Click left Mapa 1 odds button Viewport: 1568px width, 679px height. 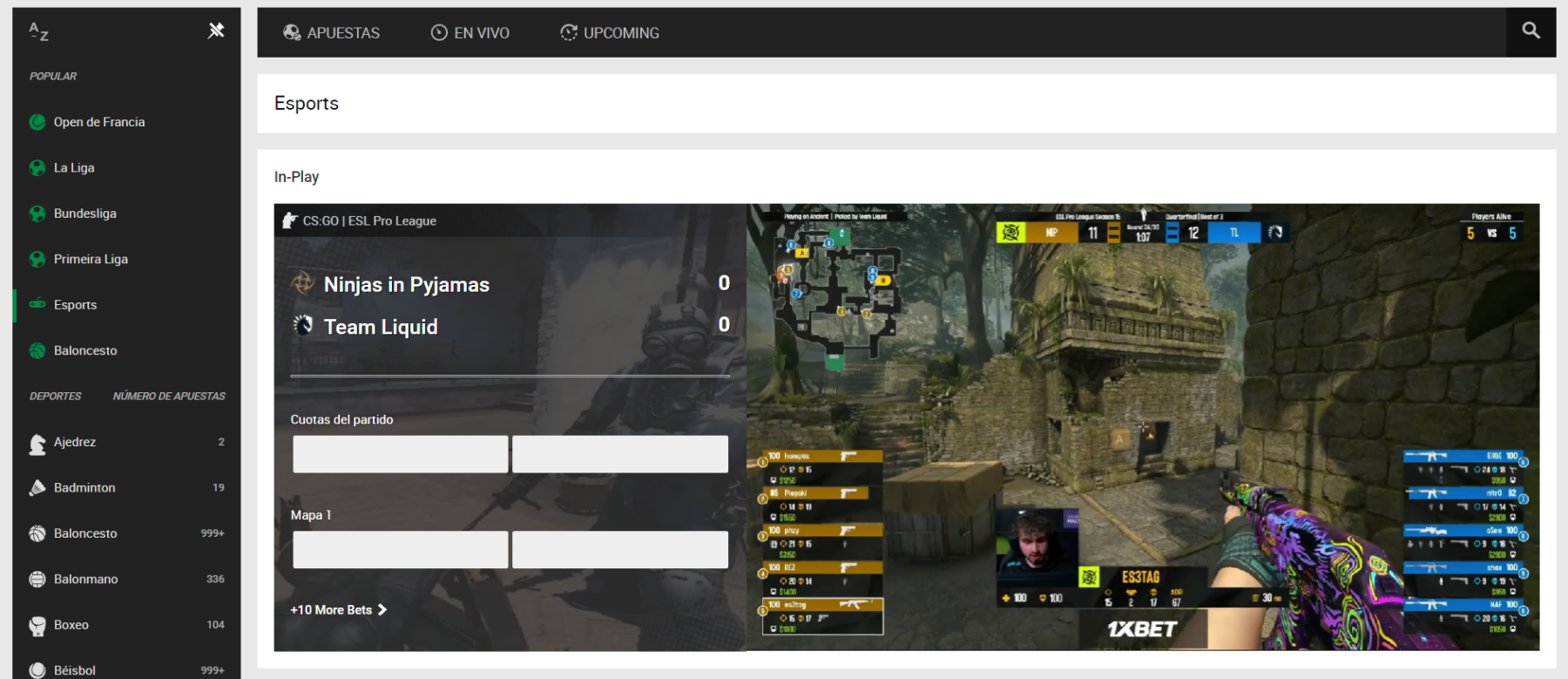tap(401, 550)
